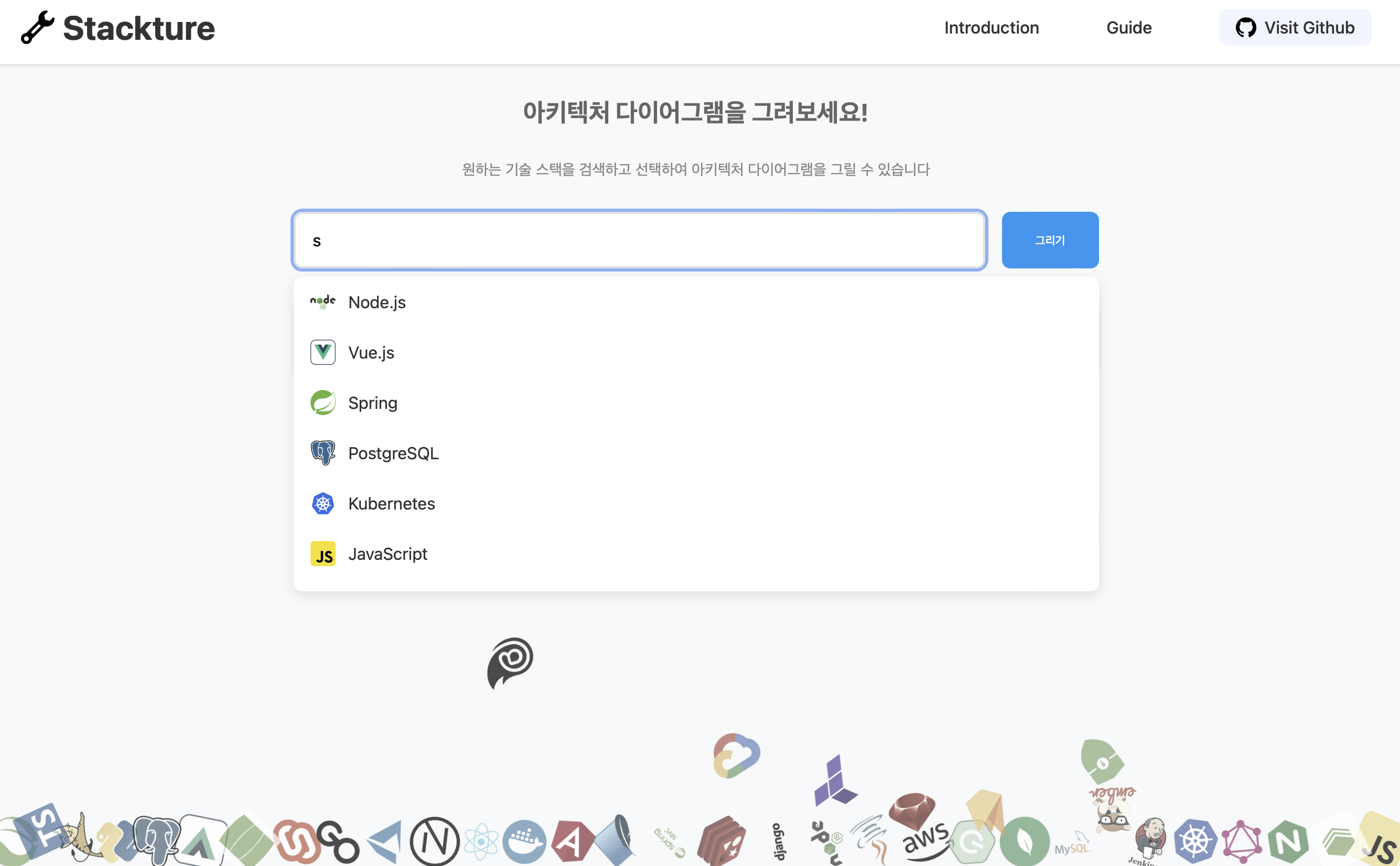Click the Spring leaf icon next to Spring
The height and width of the screenshot is (866, 1400).
323,402
